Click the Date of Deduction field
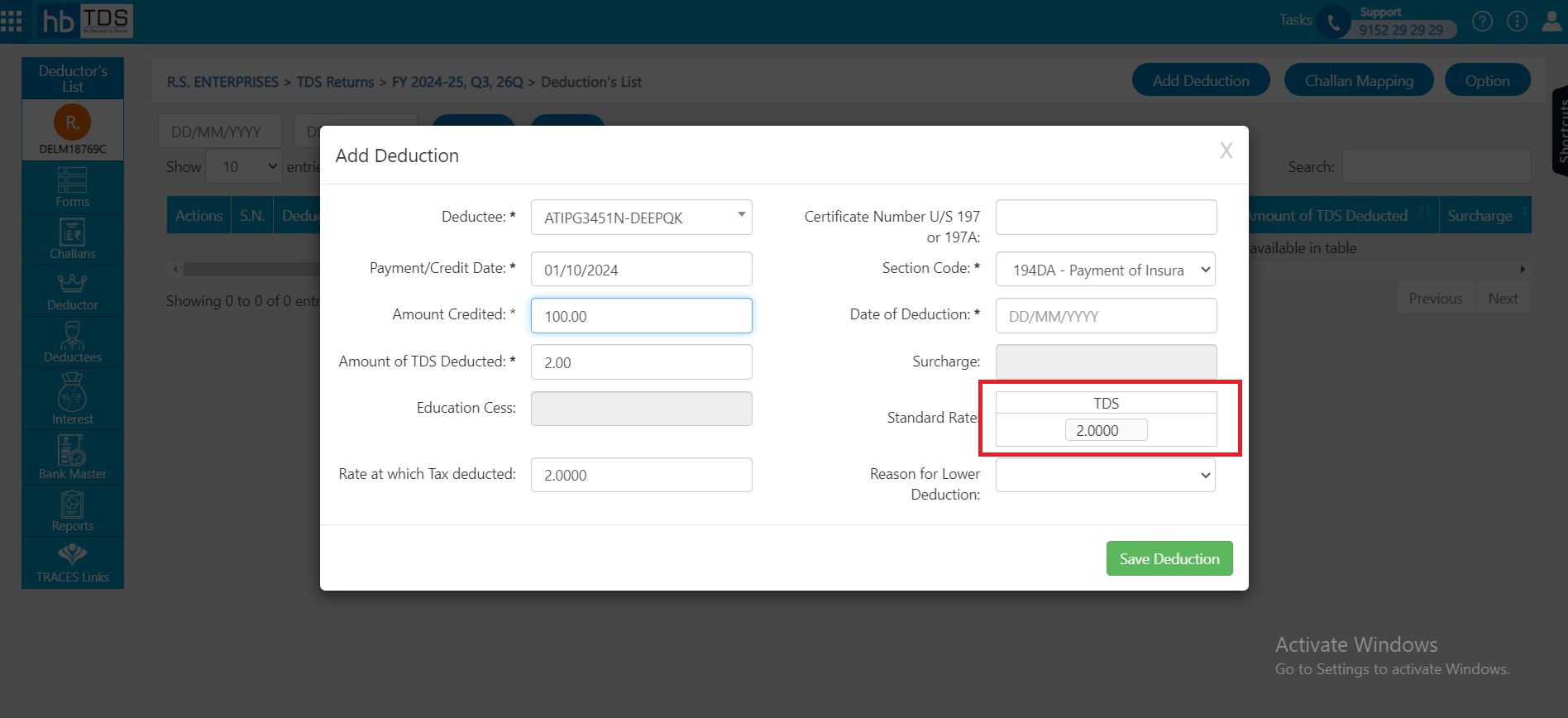The width and height of the screenshot is (1568, 718). click(x=1106, y=316)
